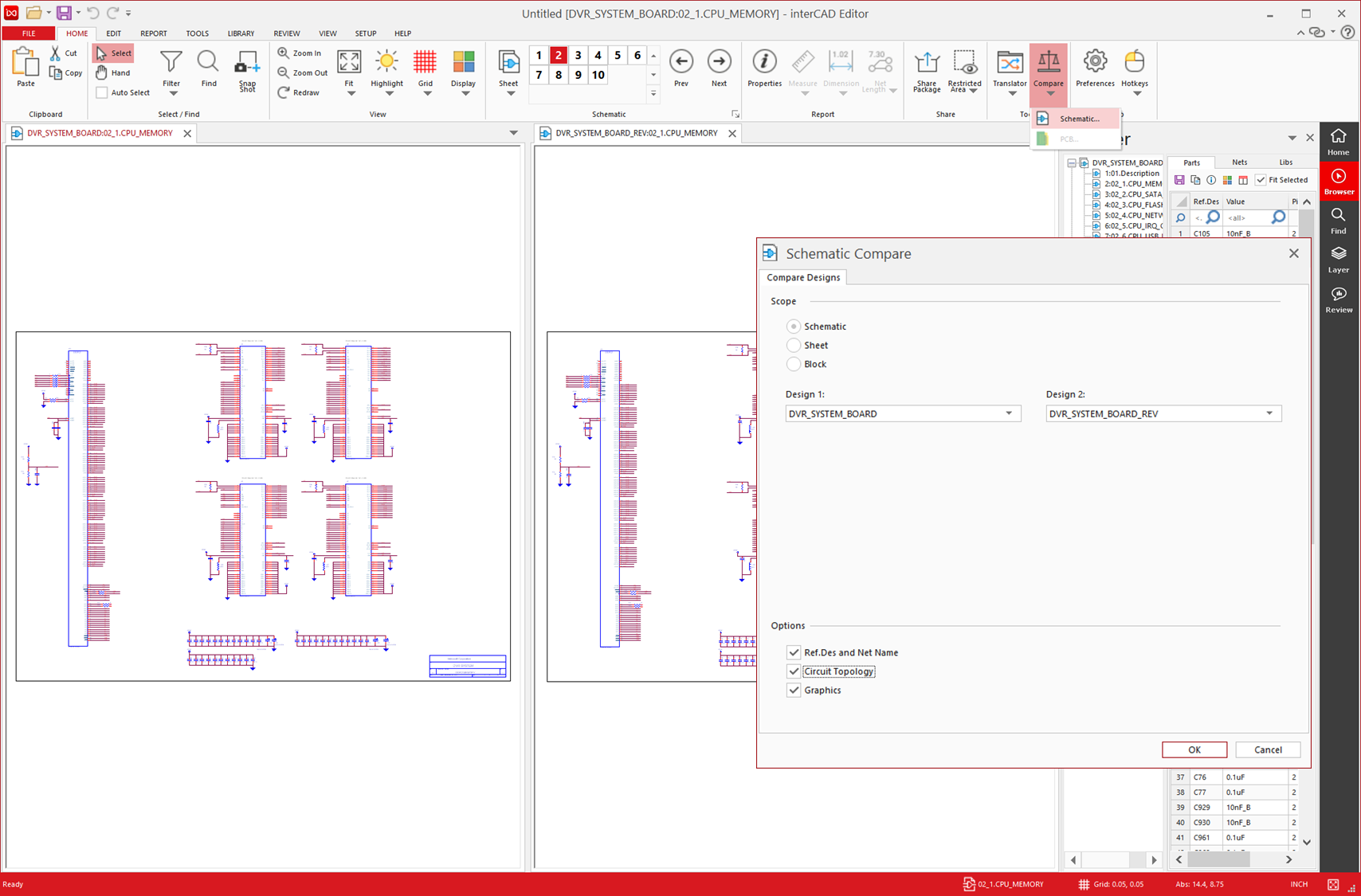Choose Schematic... from Compare menu
The image size is (1361, 896).
[1076, 119]
